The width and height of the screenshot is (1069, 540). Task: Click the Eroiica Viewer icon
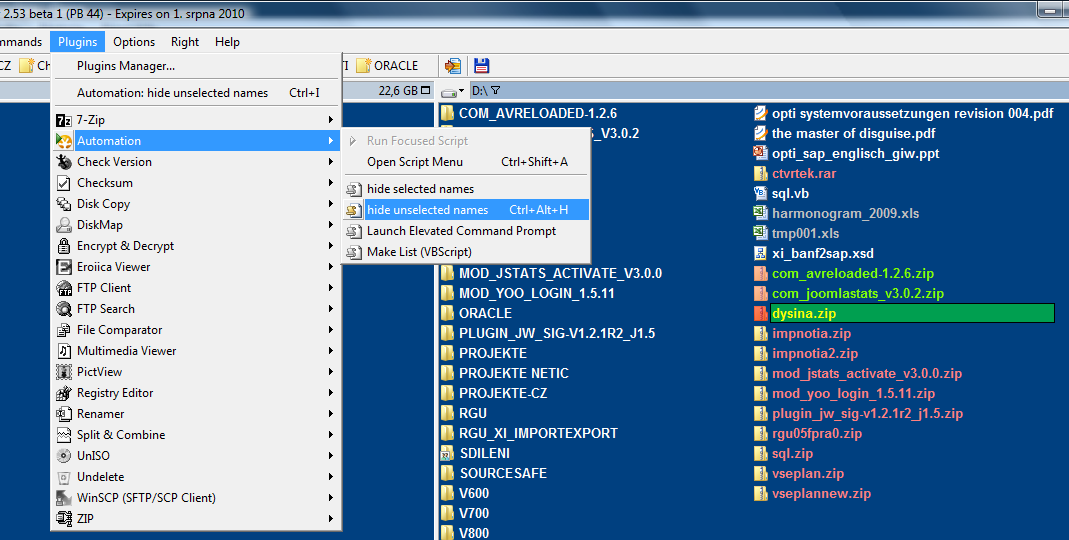pyautogui.click(x=63, y=267)
